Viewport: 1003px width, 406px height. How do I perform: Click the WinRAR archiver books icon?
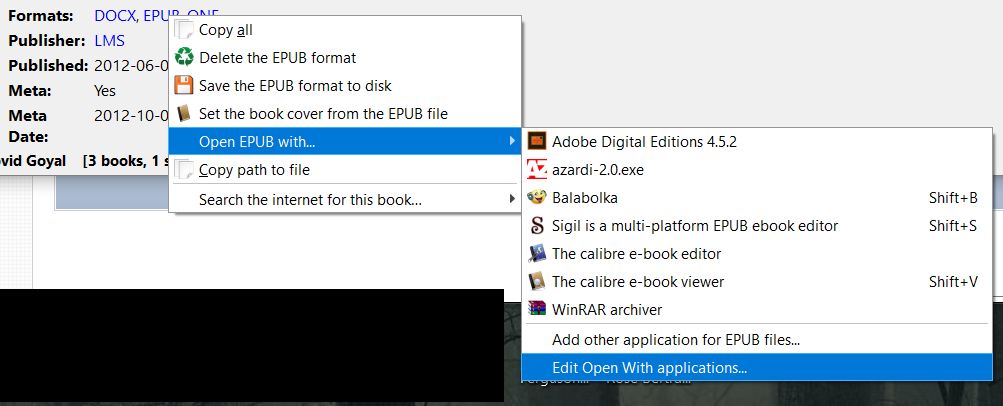537,310
